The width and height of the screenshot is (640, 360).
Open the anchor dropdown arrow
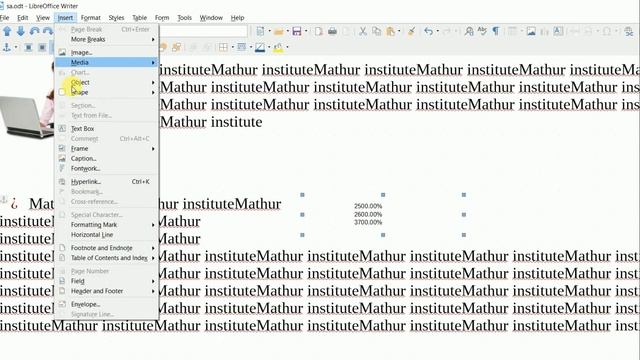tap(16, 47)
